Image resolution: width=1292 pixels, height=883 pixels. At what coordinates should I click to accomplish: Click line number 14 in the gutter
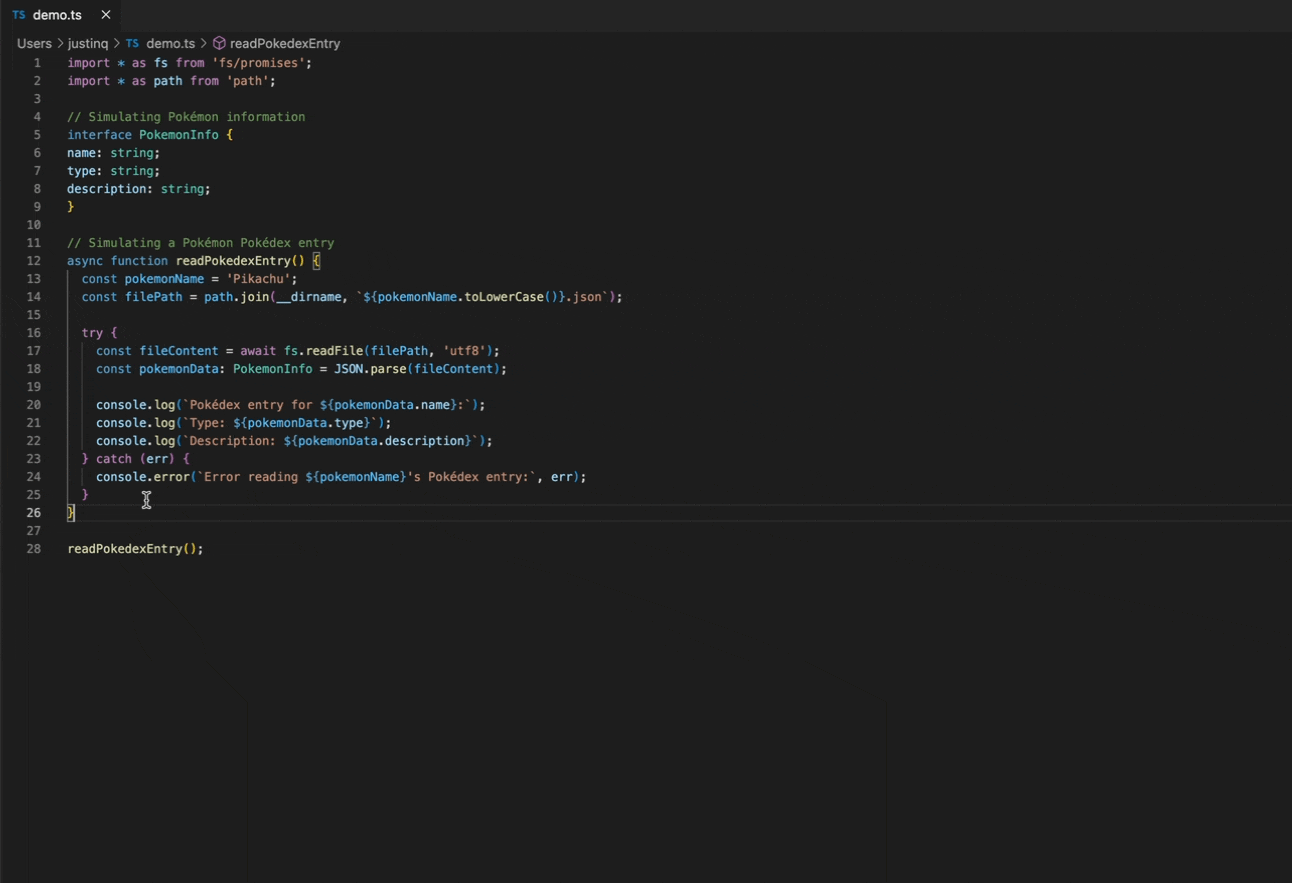click(x=33, y=296)
